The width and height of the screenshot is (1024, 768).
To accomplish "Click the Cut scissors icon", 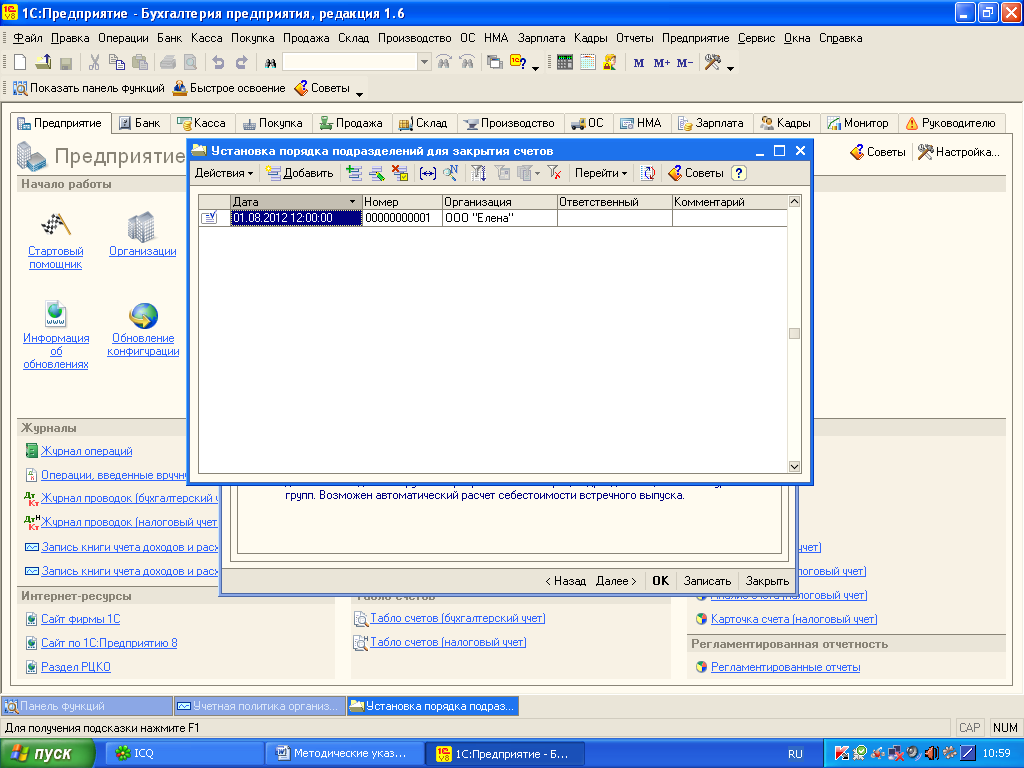I will click(94, 63).
